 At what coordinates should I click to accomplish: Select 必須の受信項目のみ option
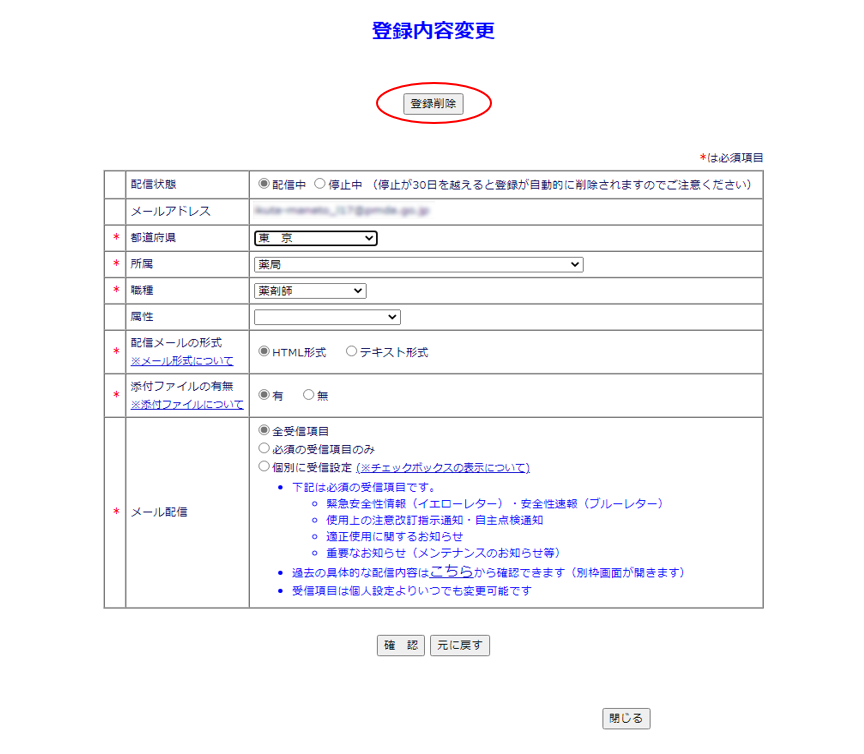click(x=264, y=448)
